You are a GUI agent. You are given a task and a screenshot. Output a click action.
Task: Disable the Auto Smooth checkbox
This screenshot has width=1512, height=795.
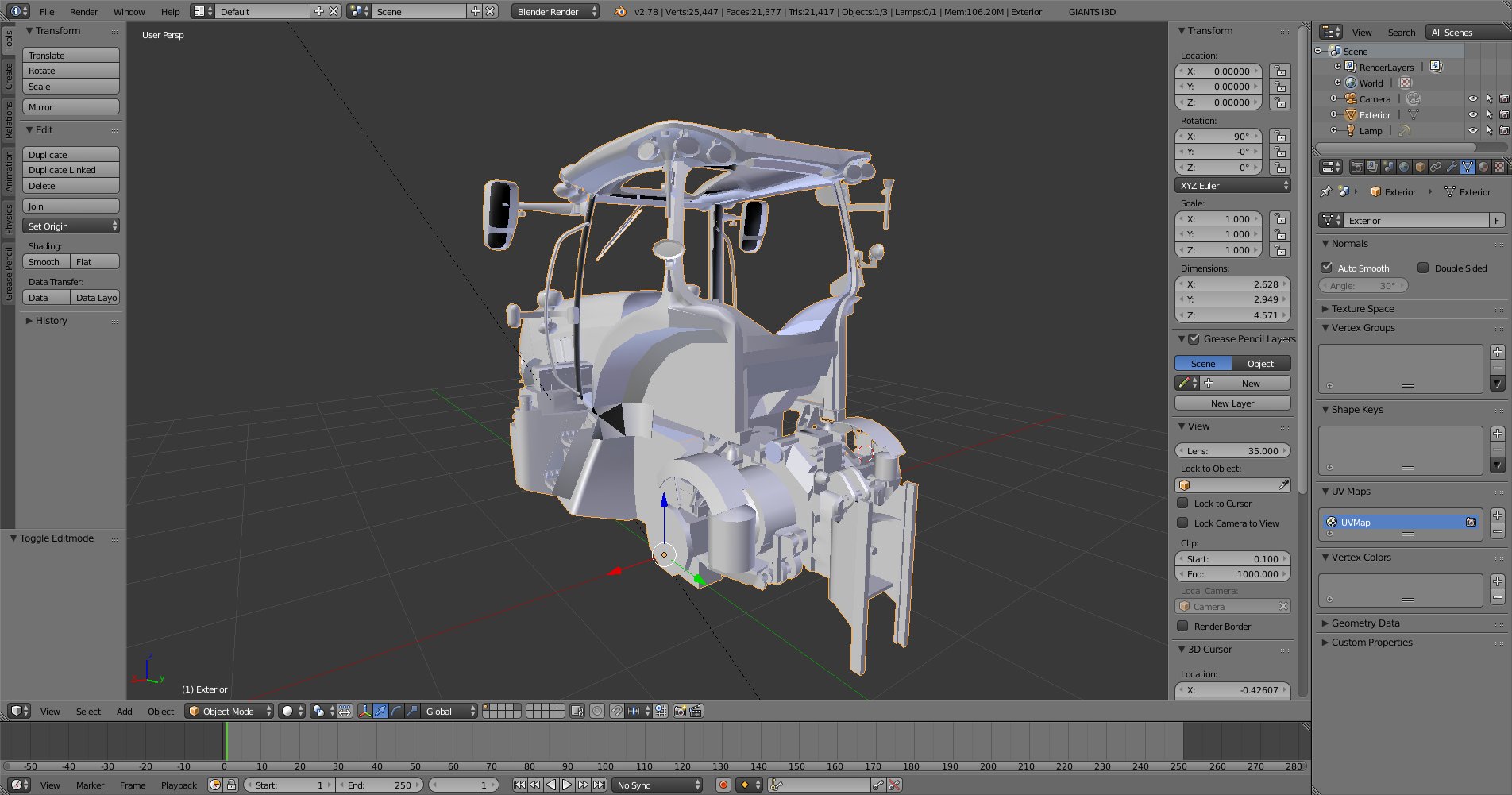click(1326, 268)
